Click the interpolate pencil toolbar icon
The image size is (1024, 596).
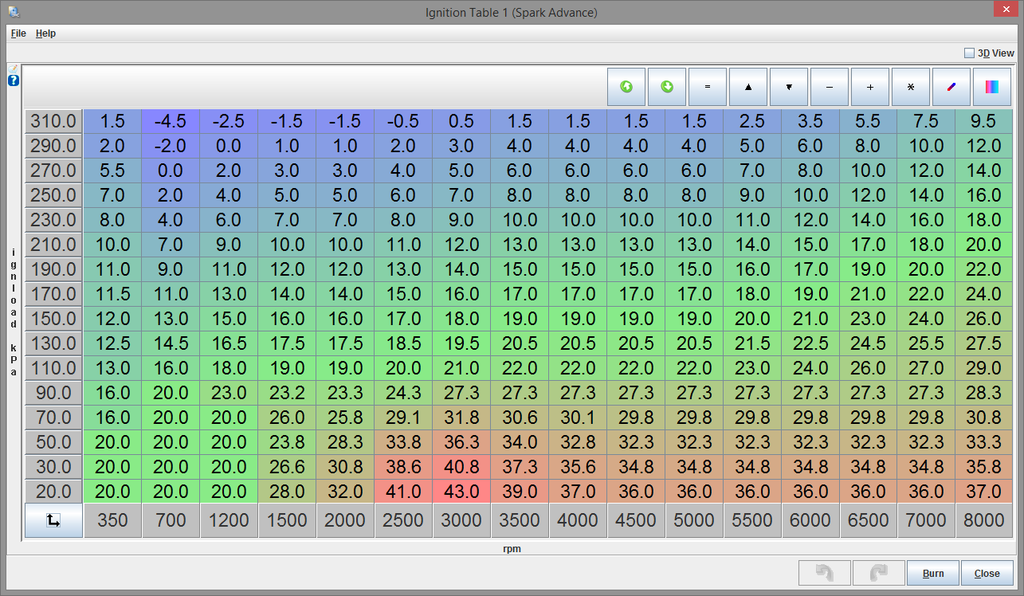pyautogui.click(x=951, y=87)
